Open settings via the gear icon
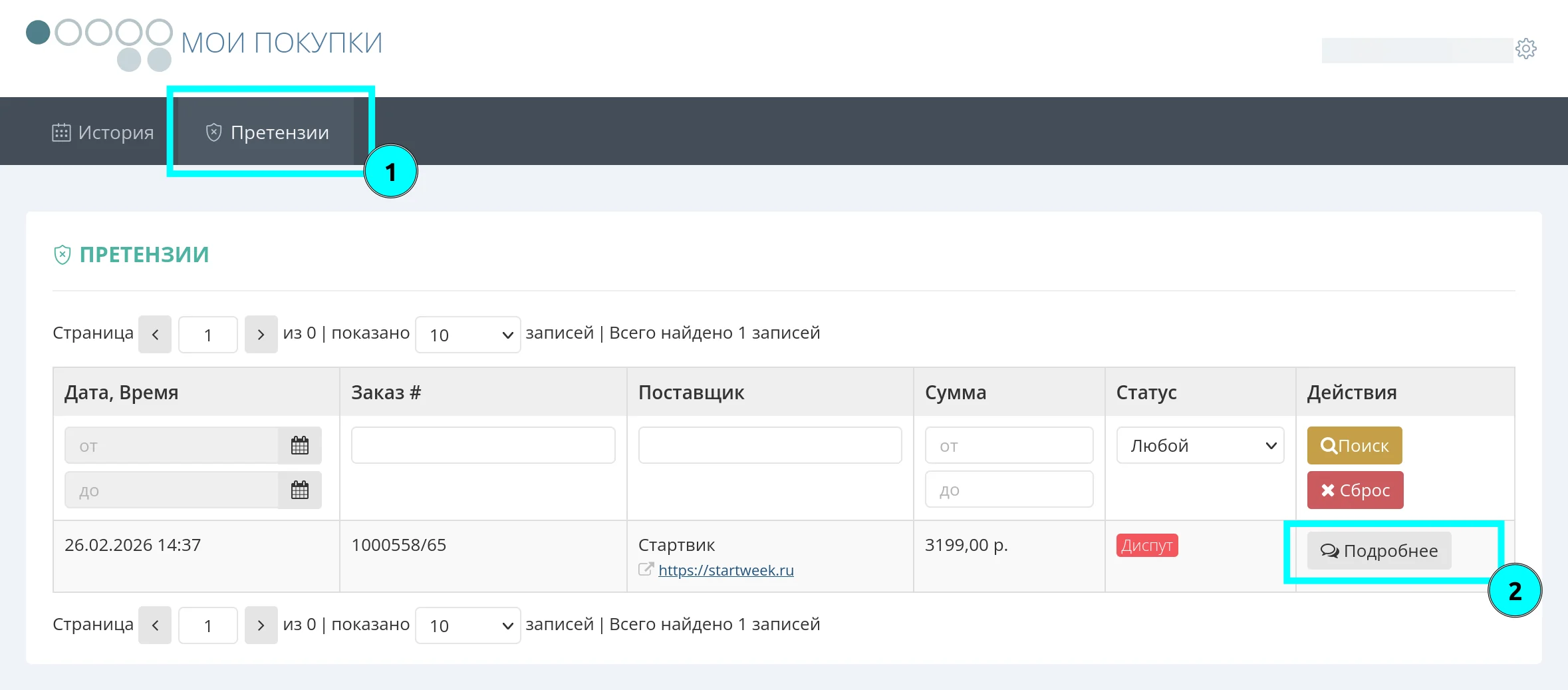Viewport: 1568px width, 690px height. point(1525,49)
